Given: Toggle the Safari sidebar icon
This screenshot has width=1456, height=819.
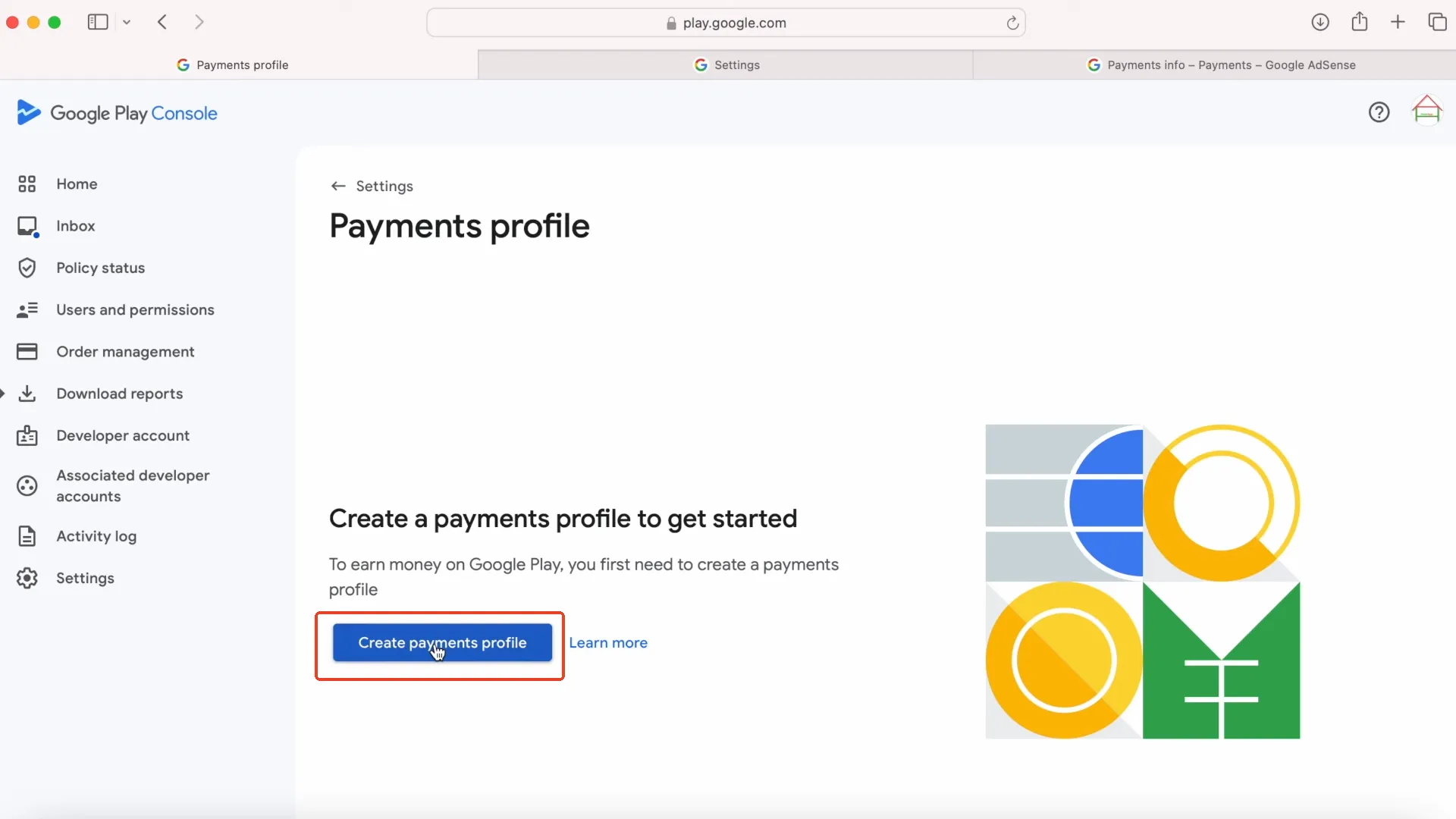Looking at the screenshot, I should pos(98,22).
